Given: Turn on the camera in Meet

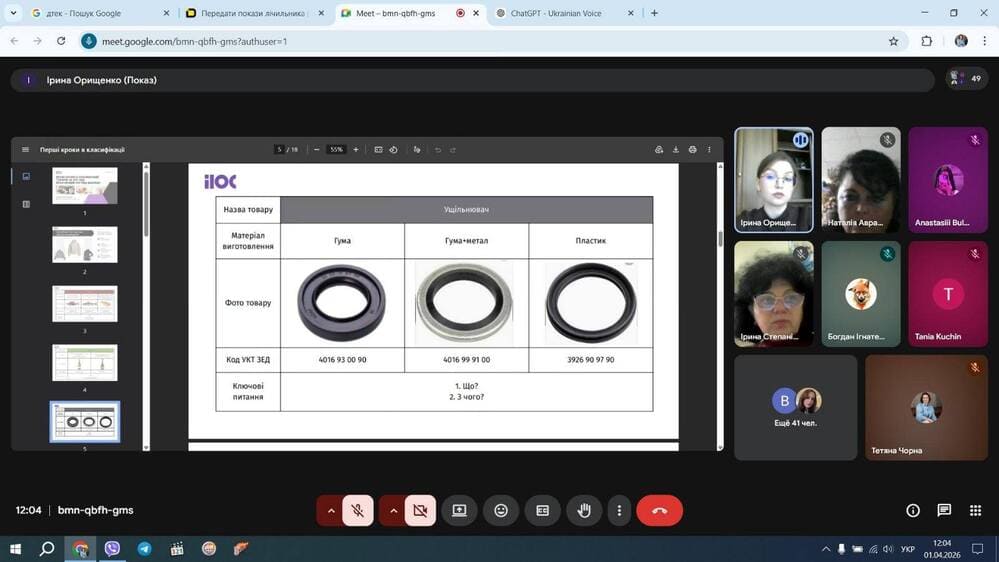Looking at the screenshot, I should (420, 510).
